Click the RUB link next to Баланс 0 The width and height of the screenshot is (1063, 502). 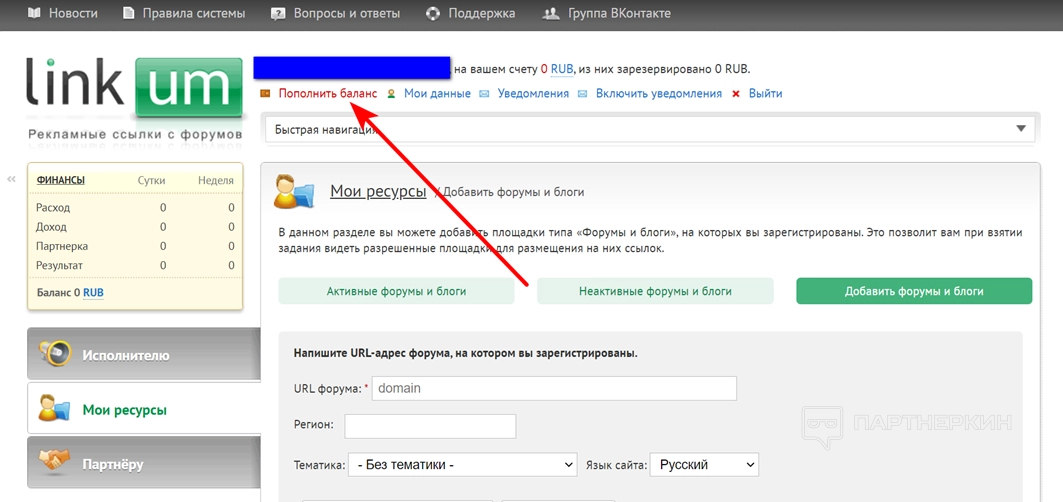94,293
